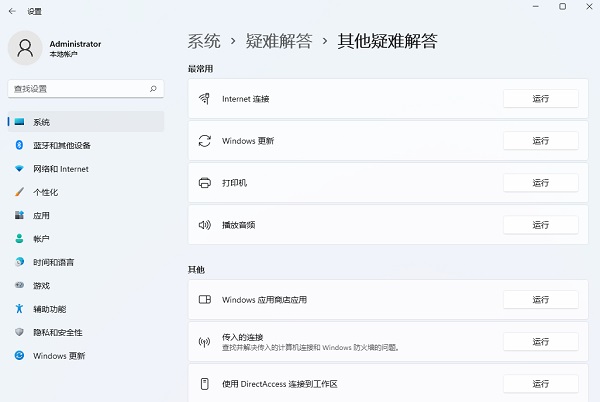
Task: Go to Accounts (帐户) settings
Action: pos(41,239)
